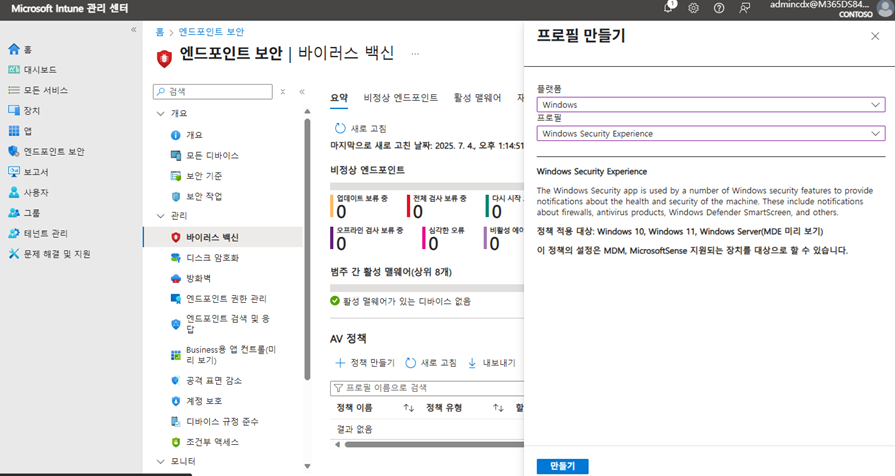Select 조건부 액세스 in submenu

(204, 442)
